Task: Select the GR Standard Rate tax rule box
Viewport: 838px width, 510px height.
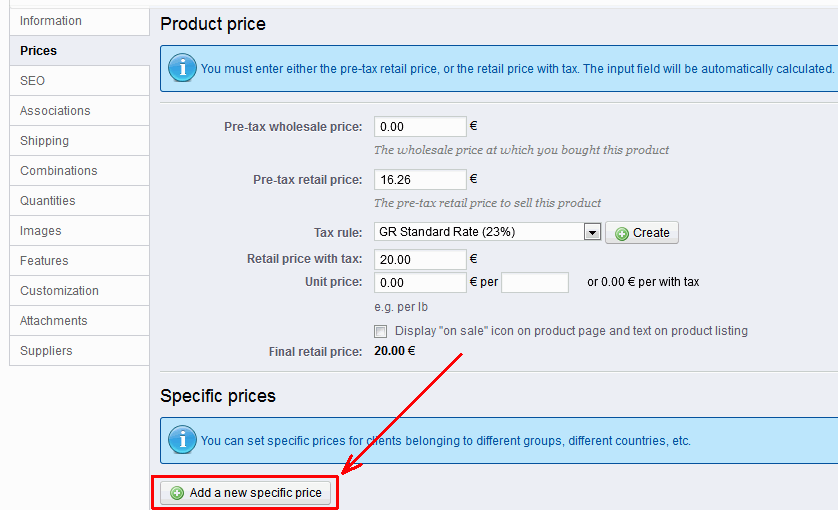Action: click(x=478, y=232)
